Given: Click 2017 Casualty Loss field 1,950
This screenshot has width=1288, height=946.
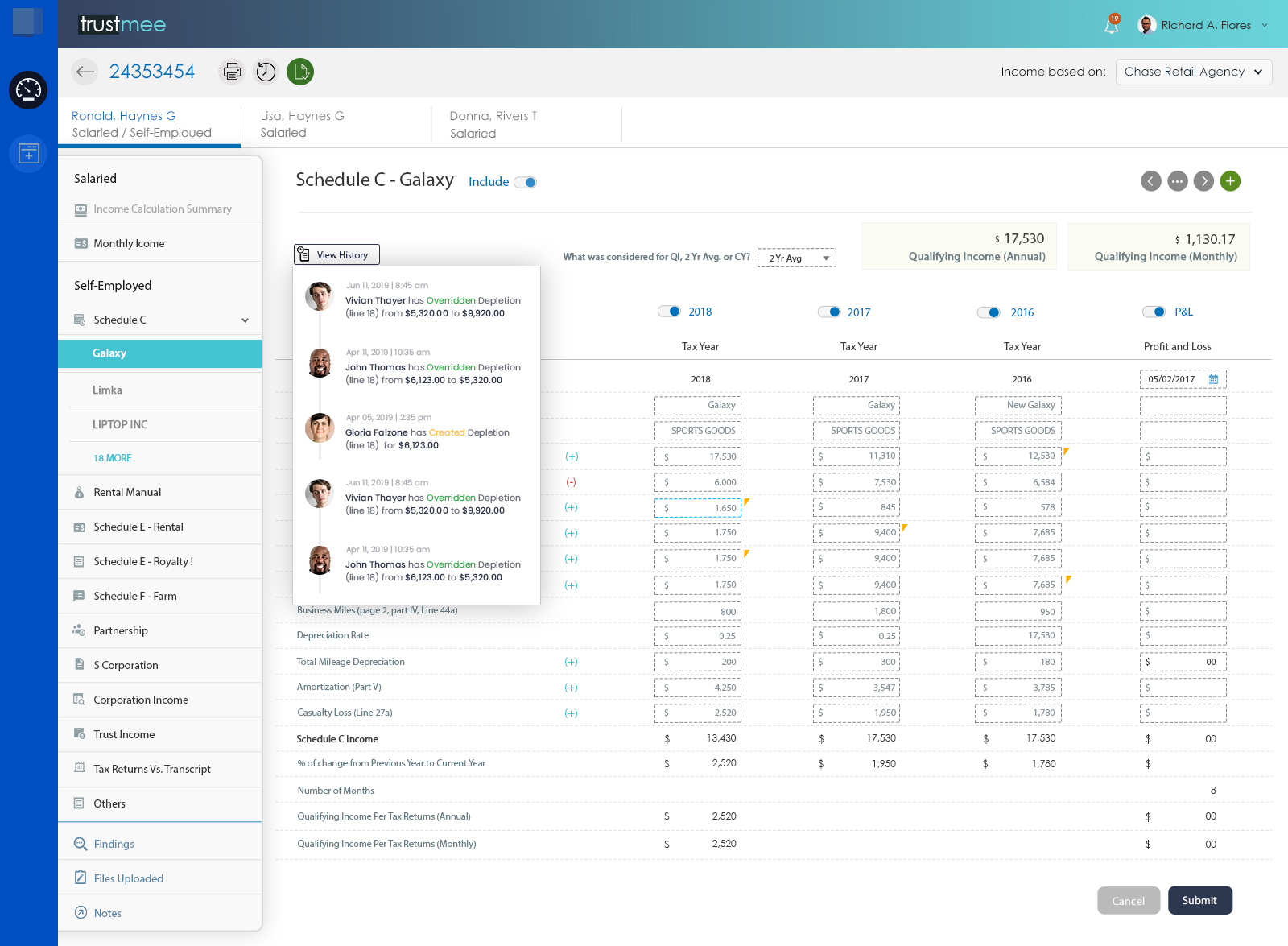Looking at the screenshot, I should click(857, 713).
